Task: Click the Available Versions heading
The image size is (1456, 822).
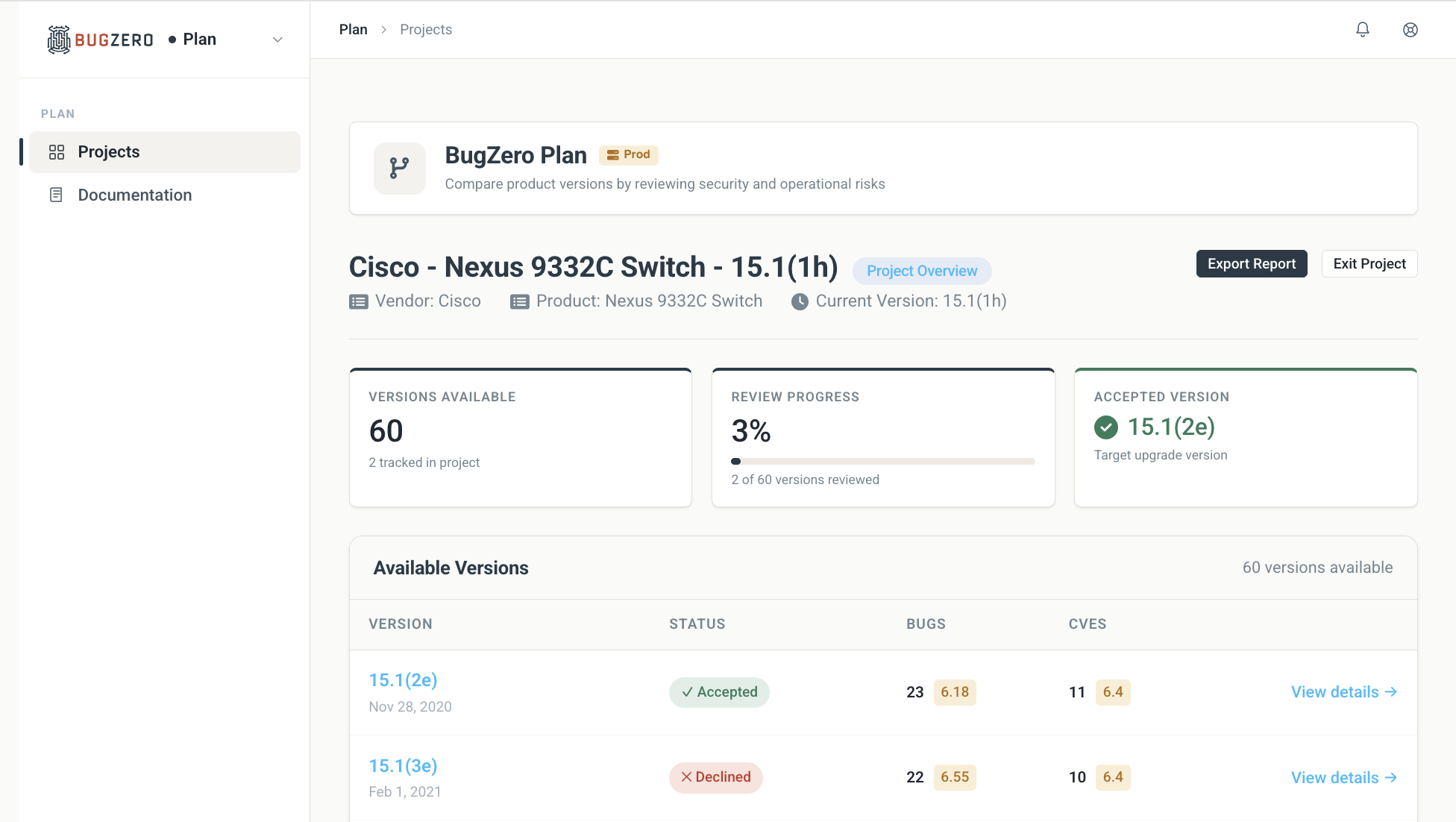Action: click(451, 568)
